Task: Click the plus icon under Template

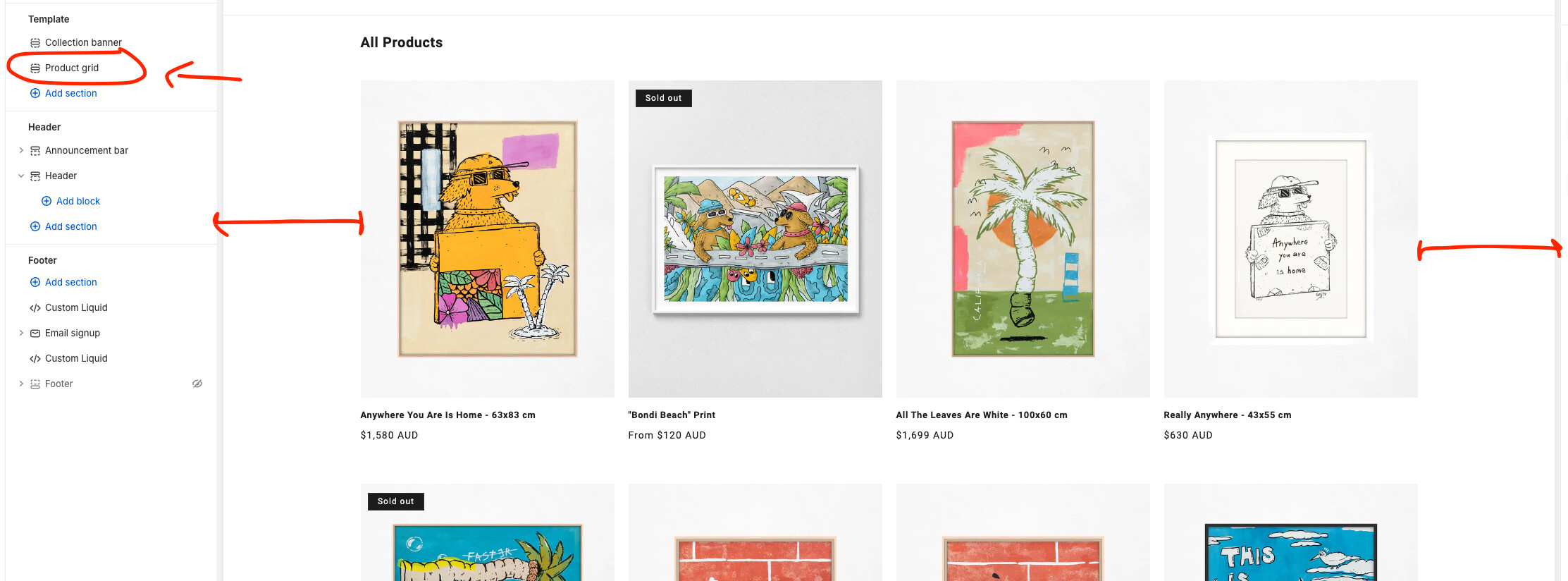Action: pos(35,93)
